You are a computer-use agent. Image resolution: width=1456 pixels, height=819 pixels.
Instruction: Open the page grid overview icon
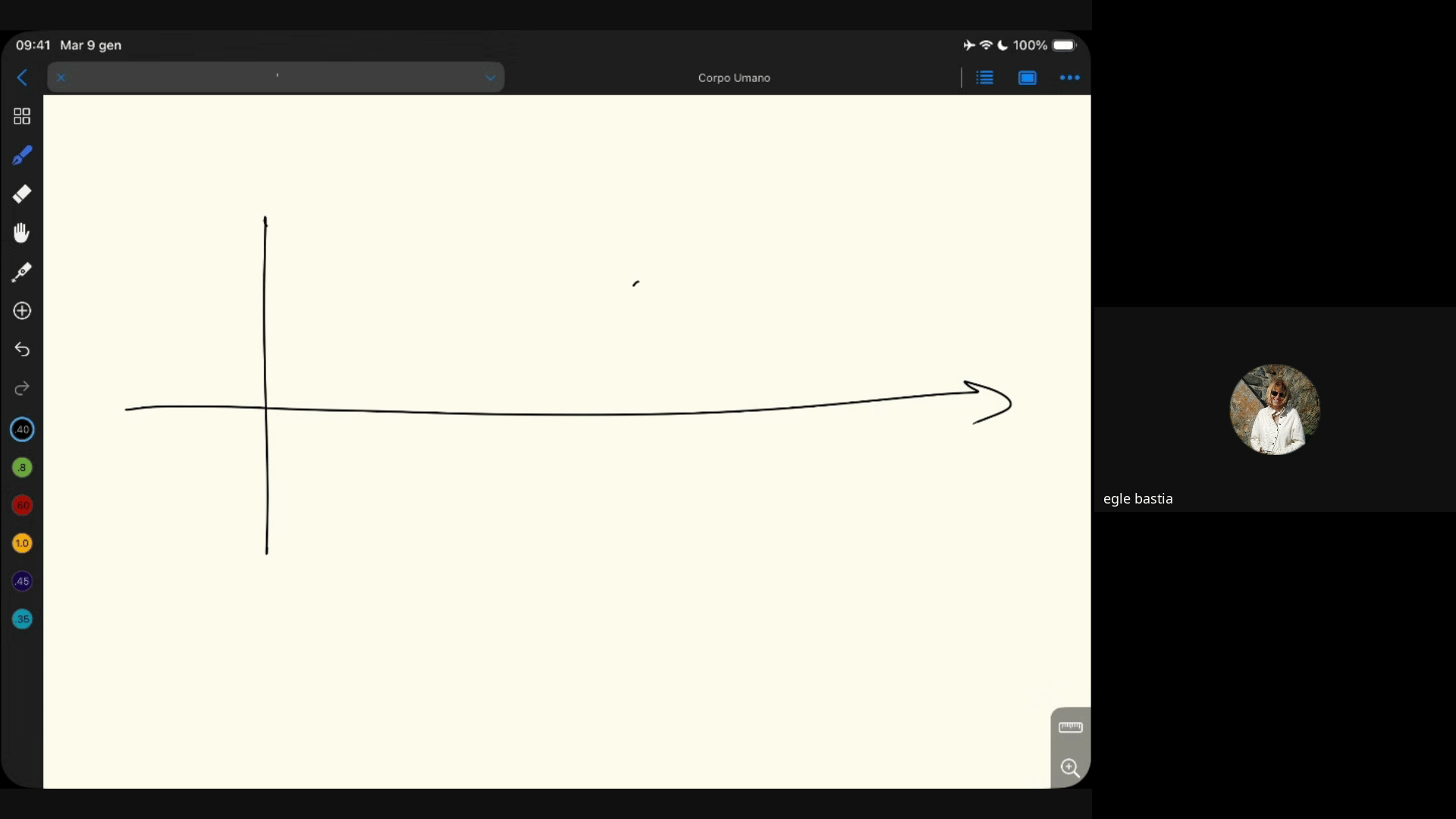coord(22,116)
